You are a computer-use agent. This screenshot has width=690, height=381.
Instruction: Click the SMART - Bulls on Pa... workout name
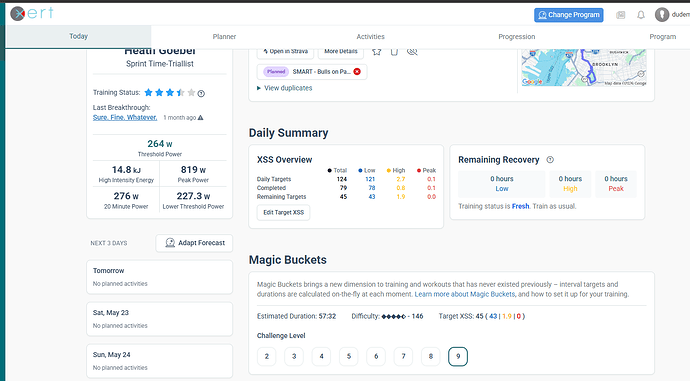[322, 71]
